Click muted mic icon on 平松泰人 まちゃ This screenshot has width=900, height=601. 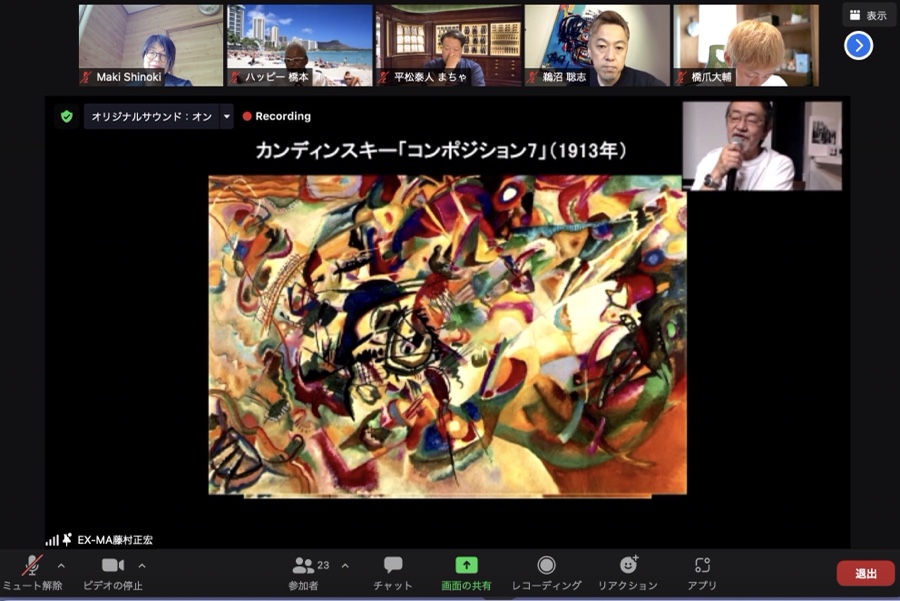pos(384,77)
